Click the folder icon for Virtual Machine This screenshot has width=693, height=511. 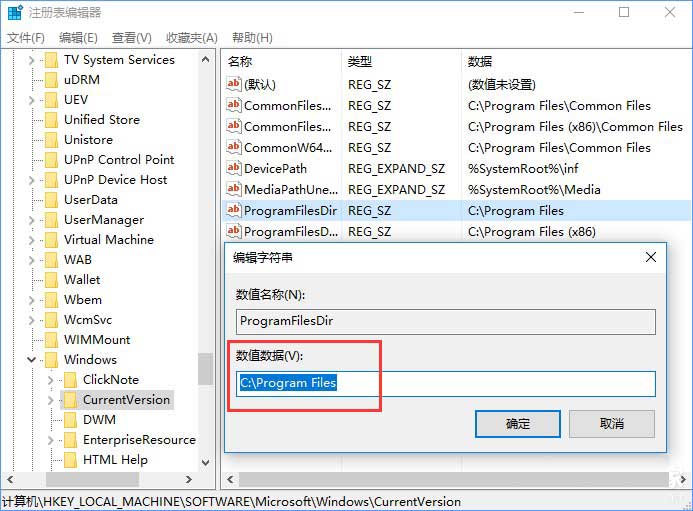pos(50,240)
